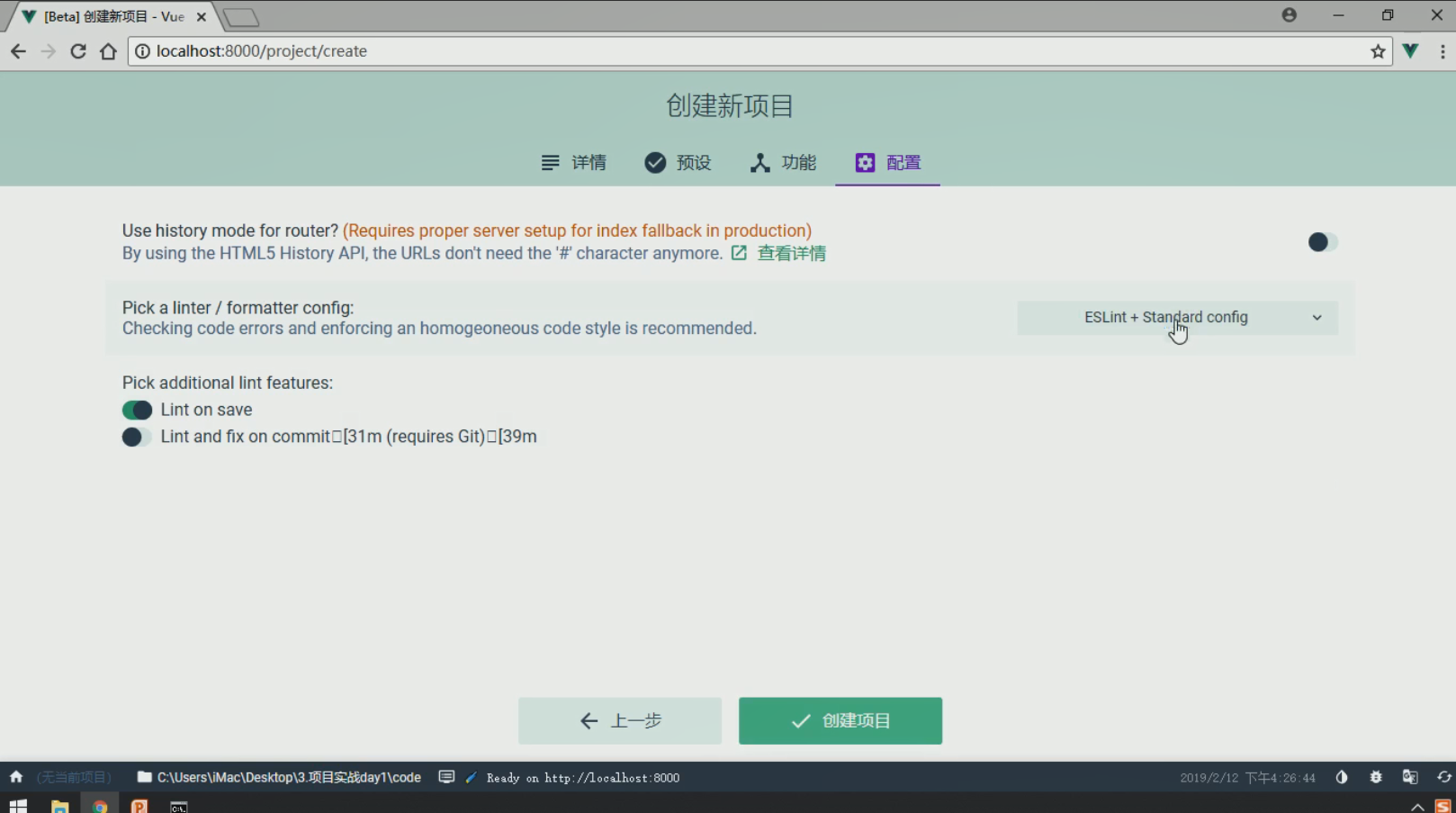The width and height of the screenshot is (1456, 813).
Task: Open a new browser tab
Action: coord(241,17)
